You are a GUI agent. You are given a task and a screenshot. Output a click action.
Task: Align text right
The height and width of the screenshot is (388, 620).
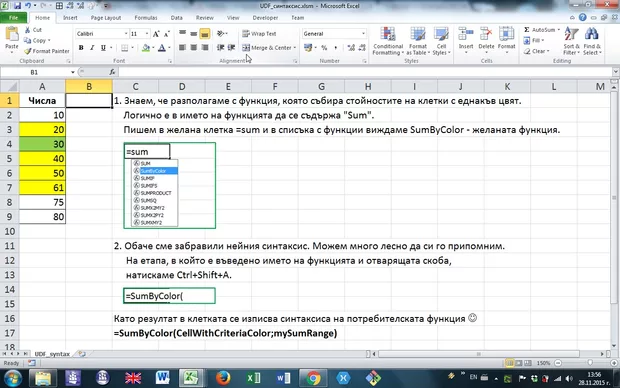coord(204,47)
